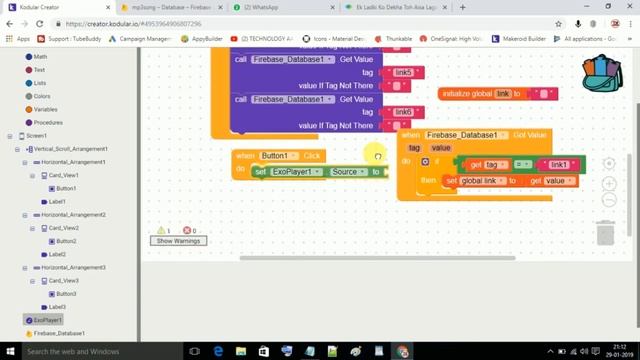Open the Chrome three-dot menu

click(x=630, y=24)
